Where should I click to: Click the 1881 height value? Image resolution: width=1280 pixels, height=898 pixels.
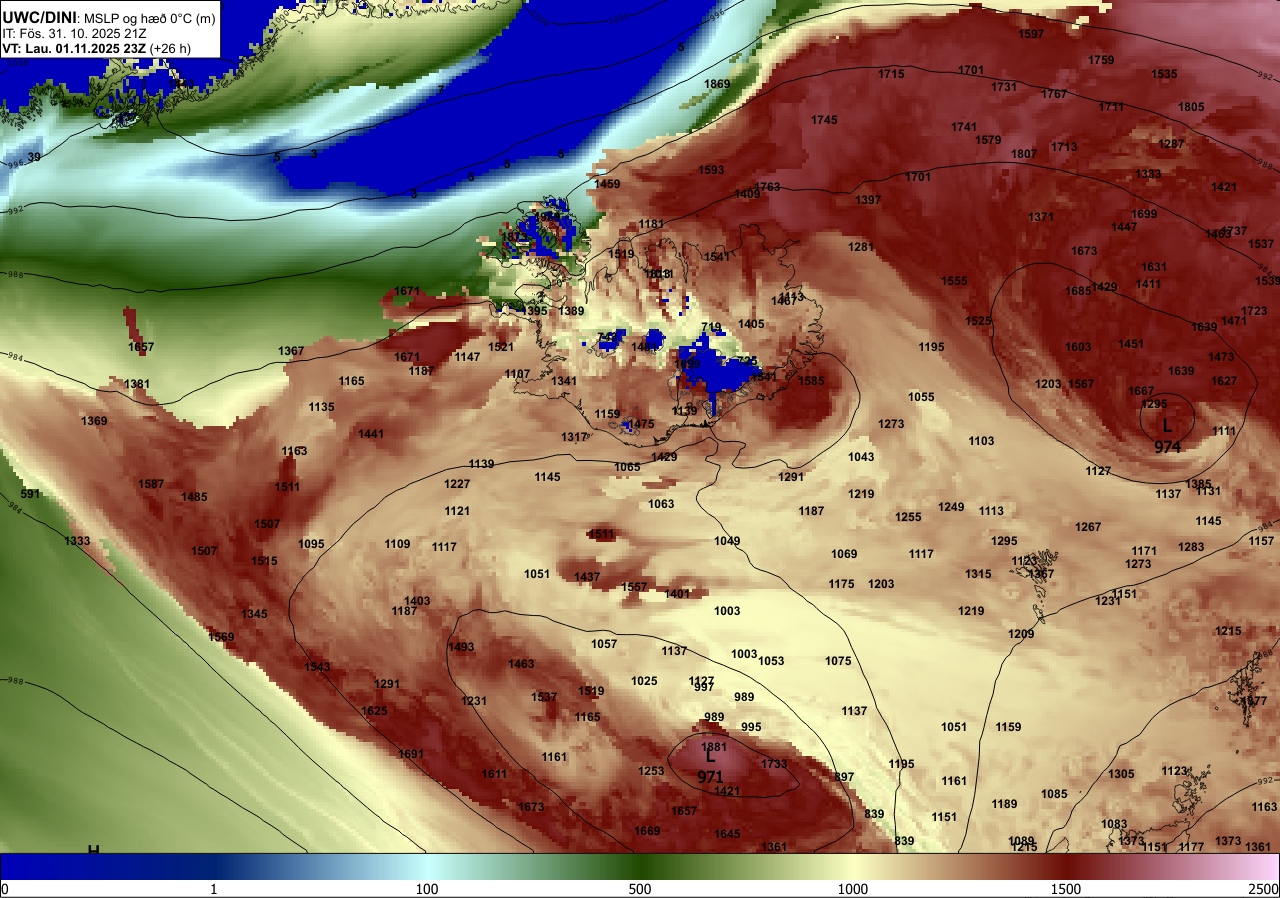(x=714, y=747)
